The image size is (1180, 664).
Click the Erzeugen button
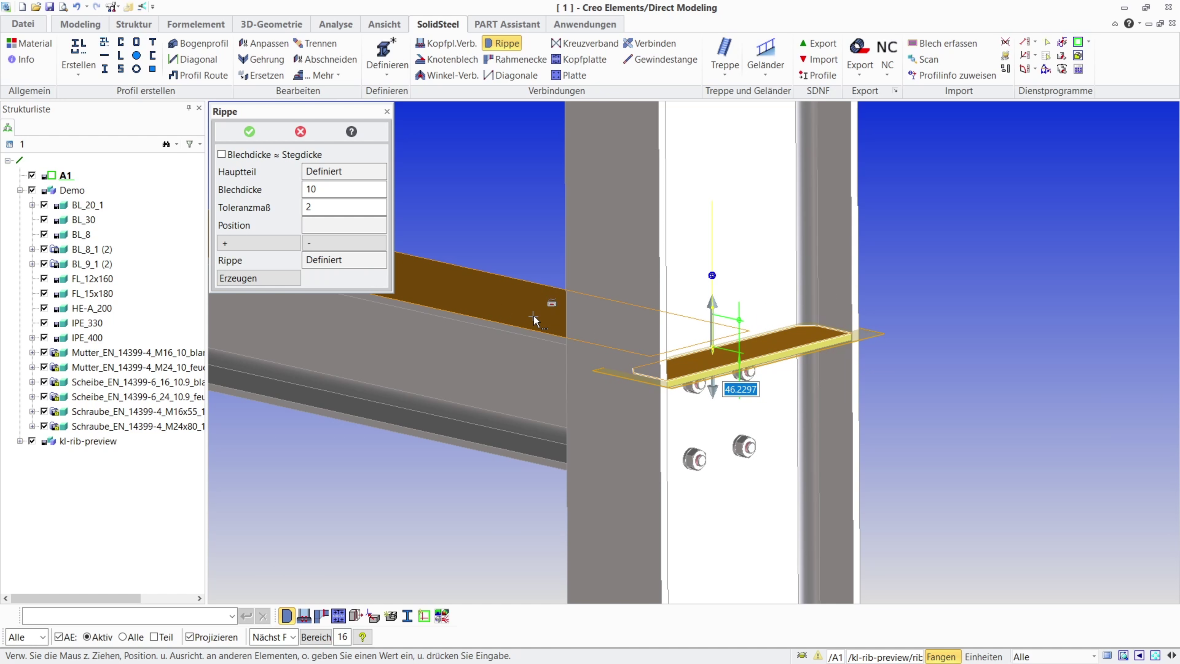(258, 279)
